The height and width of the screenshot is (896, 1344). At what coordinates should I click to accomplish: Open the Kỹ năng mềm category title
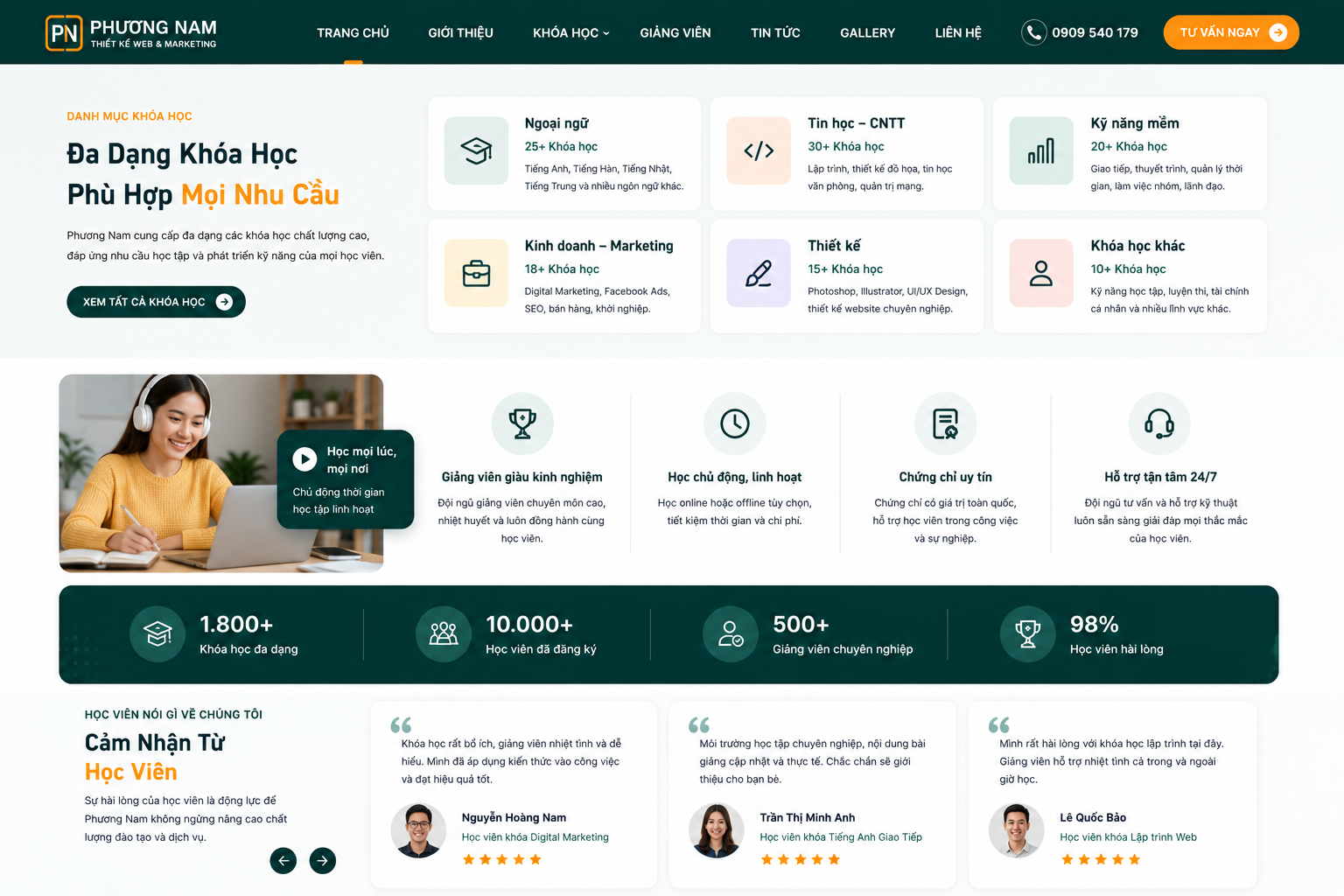tap(1135, 123)
